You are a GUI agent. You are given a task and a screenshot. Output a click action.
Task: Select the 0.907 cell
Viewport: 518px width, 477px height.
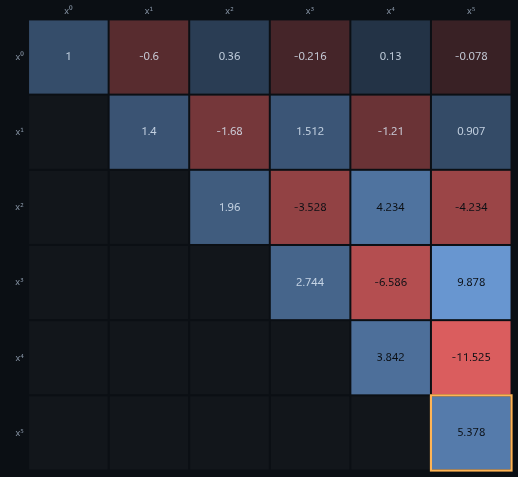[x=471, y=132]
